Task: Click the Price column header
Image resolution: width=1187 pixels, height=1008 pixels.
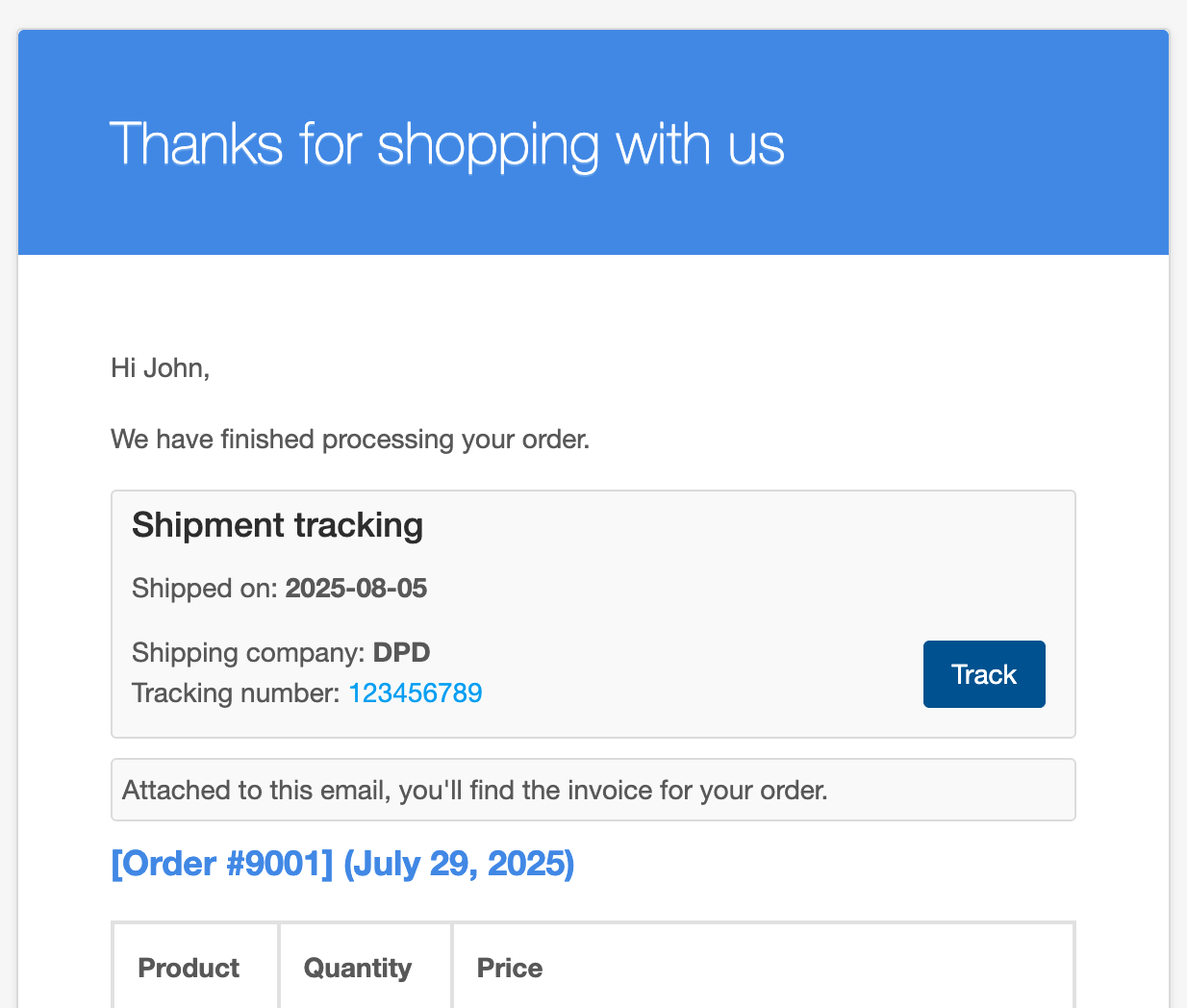Action: coord(510,969)
